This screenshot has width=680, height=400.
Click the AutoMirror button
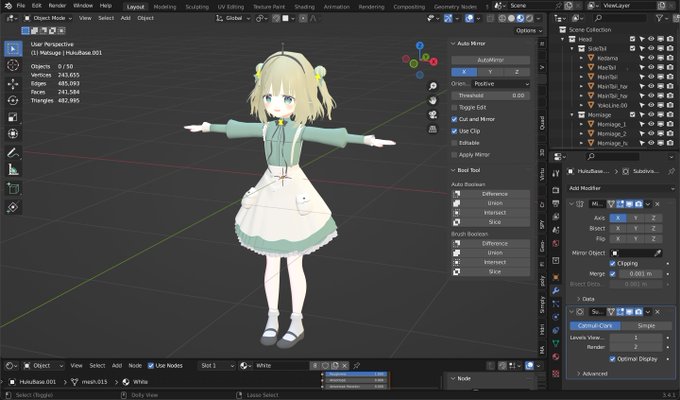[x=490, y=60]
